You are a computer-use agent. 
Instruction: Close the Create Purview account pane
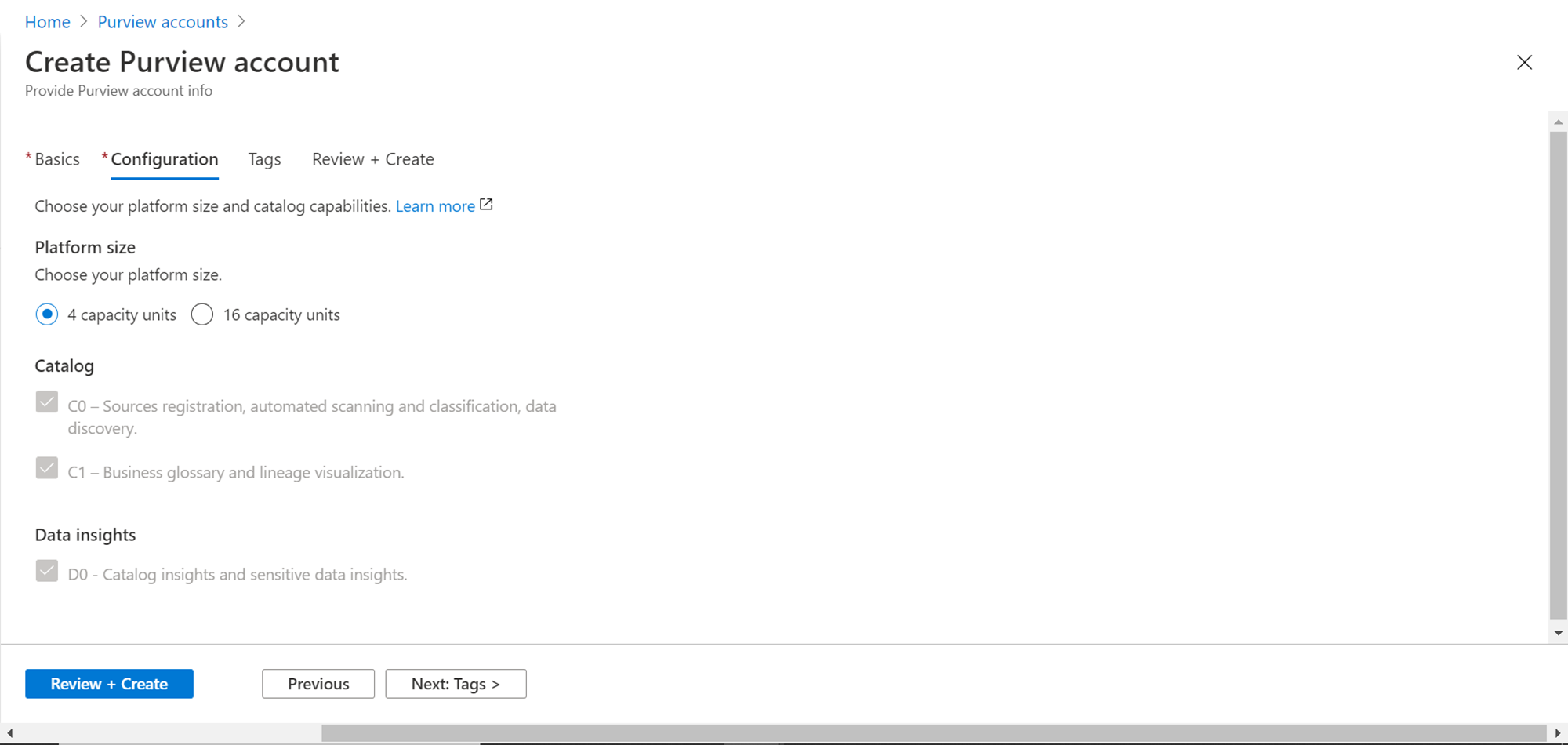pyautogui.click(x=1524, y=63)
